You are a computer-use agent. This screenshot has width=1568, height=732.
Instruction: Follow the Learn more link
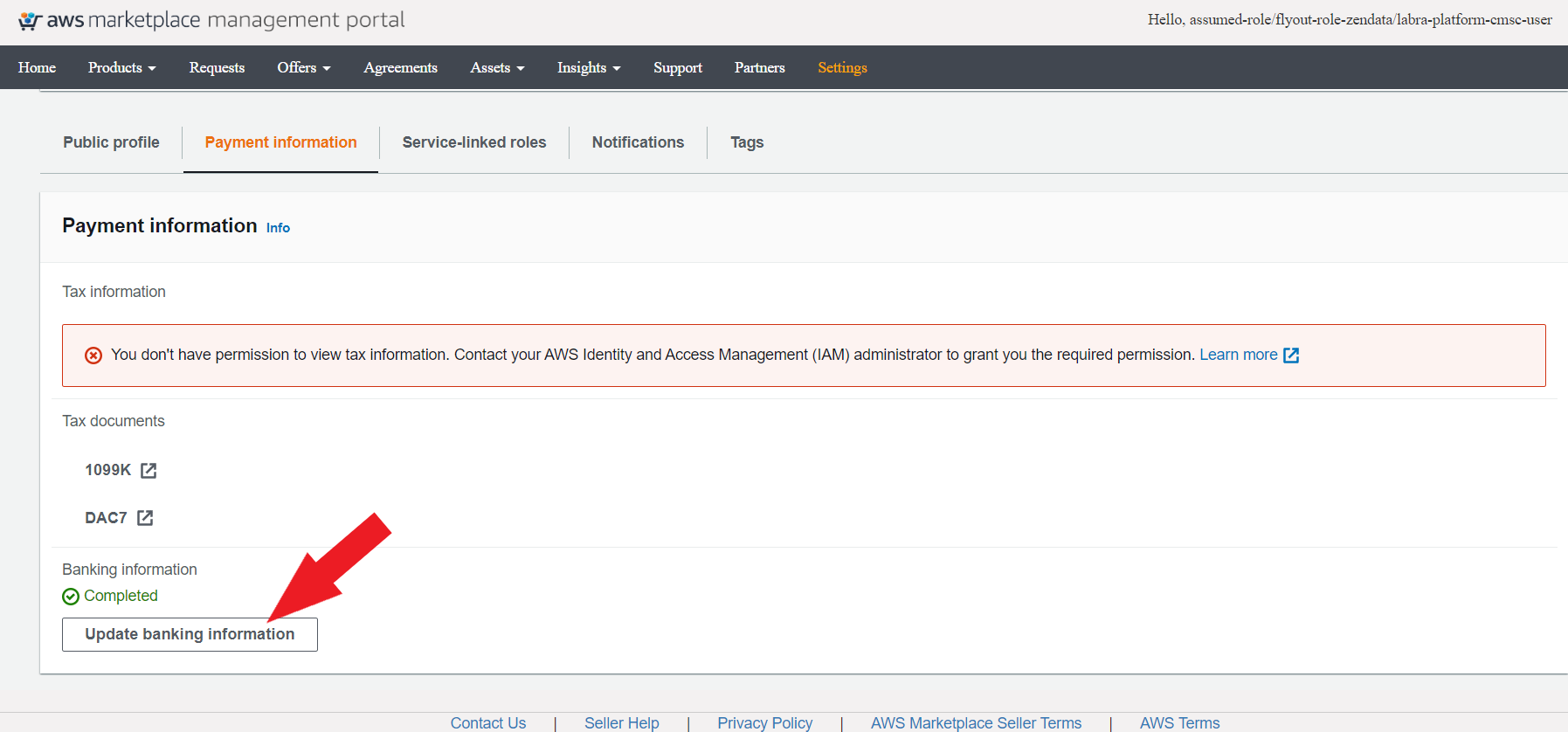1239,355
